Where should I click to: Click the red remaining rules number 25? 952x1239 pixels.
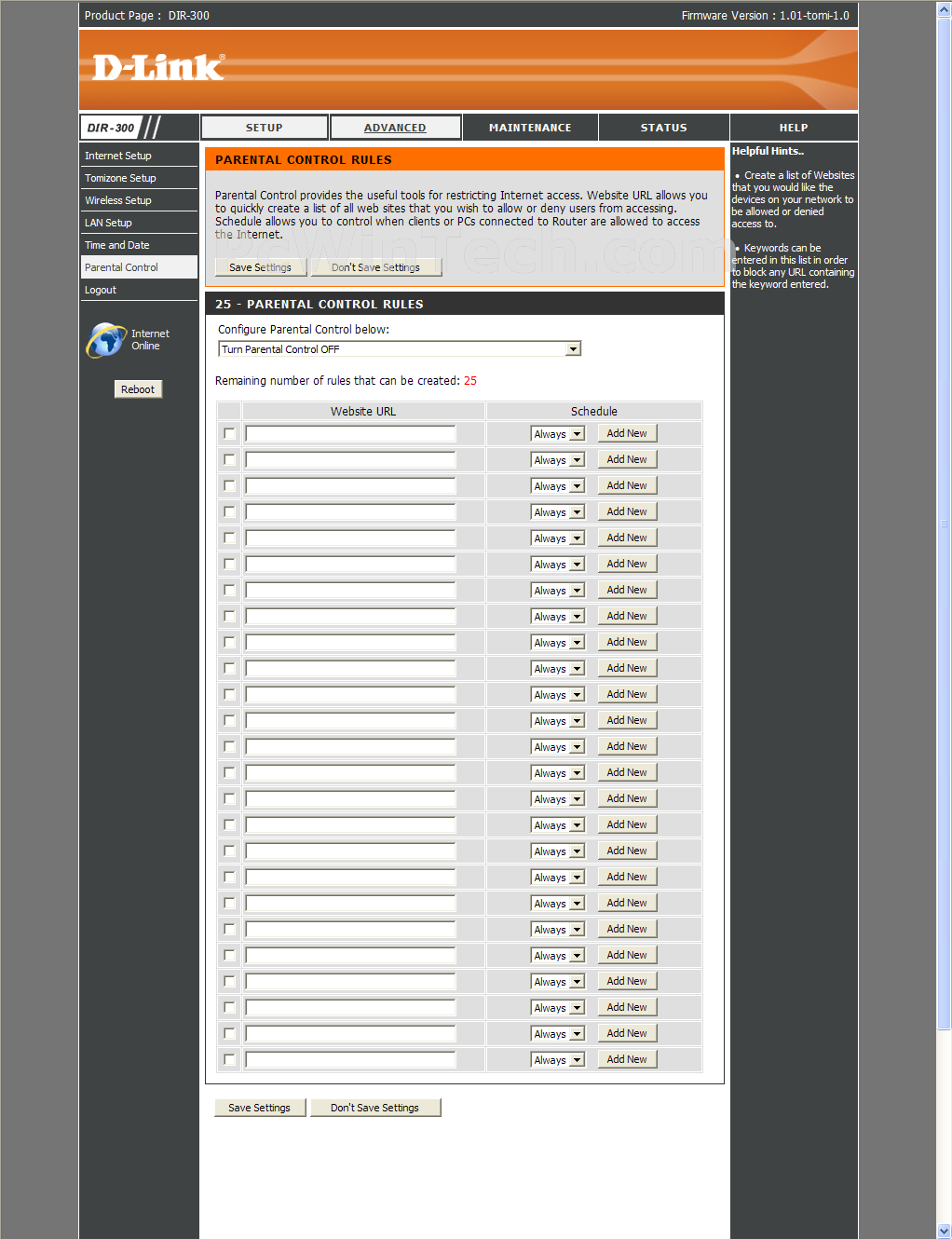[470, 381]
